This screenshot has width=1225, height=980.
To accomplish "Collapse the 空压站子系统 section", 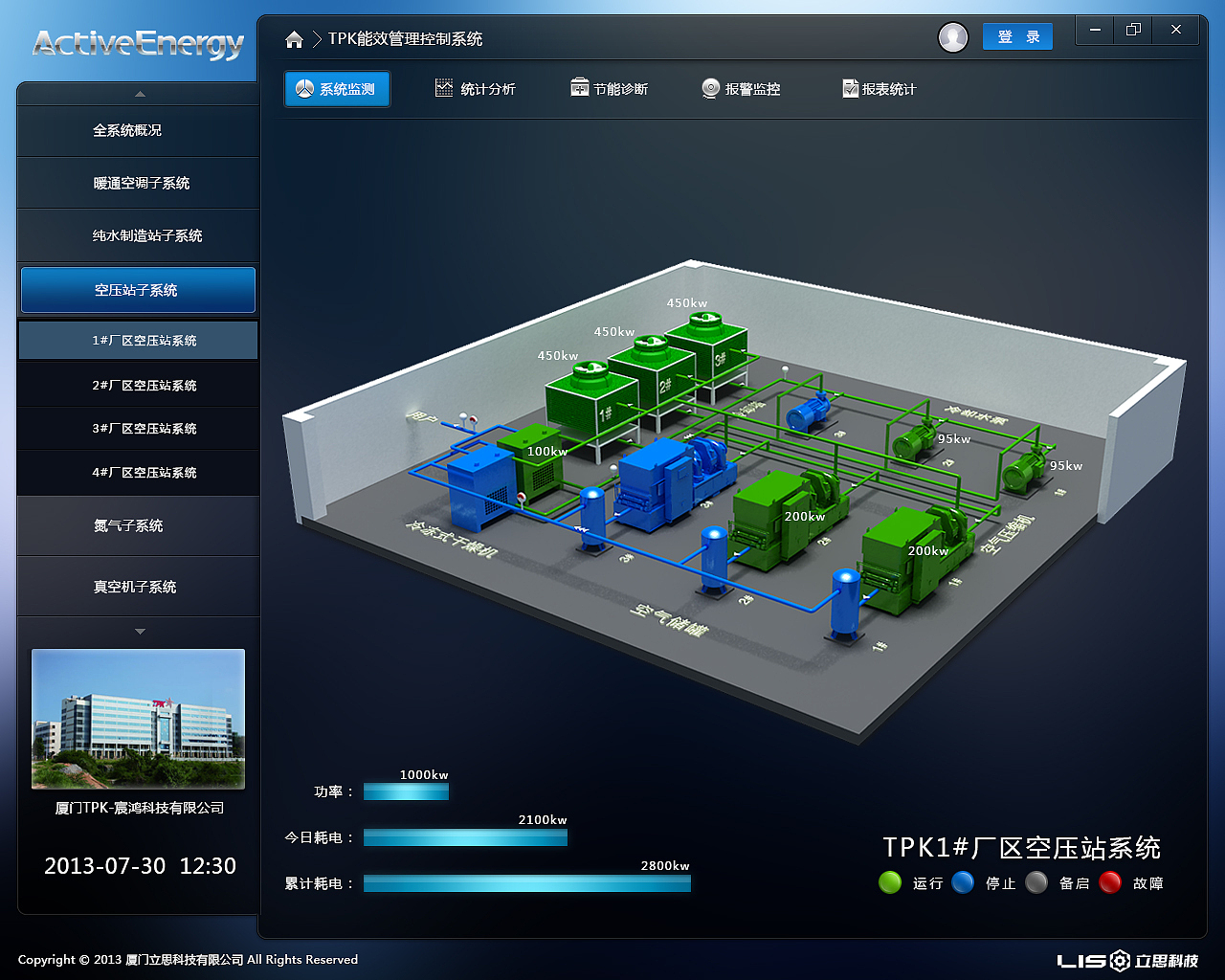I will (138, 290).
